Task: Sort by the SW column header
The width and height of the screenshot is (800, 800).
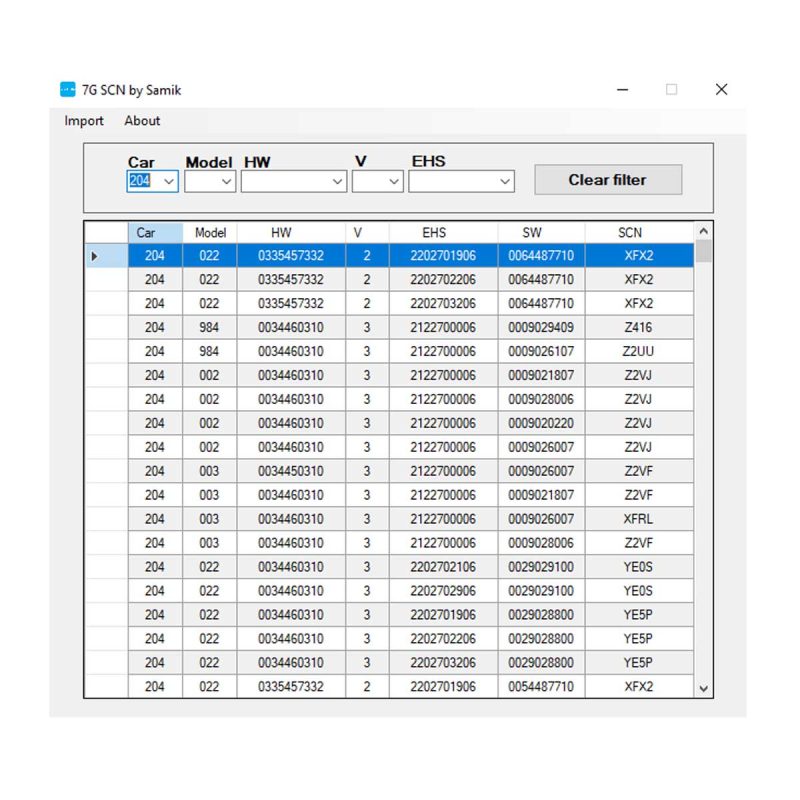Action: click(532, 232)
